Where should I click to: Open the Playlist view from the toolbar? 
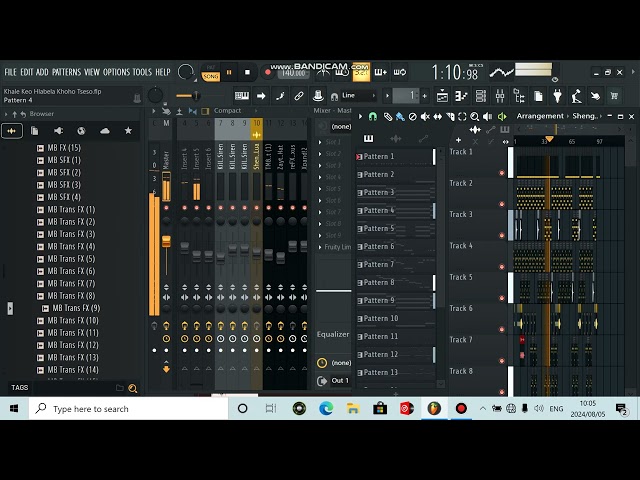[x=442, y=96]
